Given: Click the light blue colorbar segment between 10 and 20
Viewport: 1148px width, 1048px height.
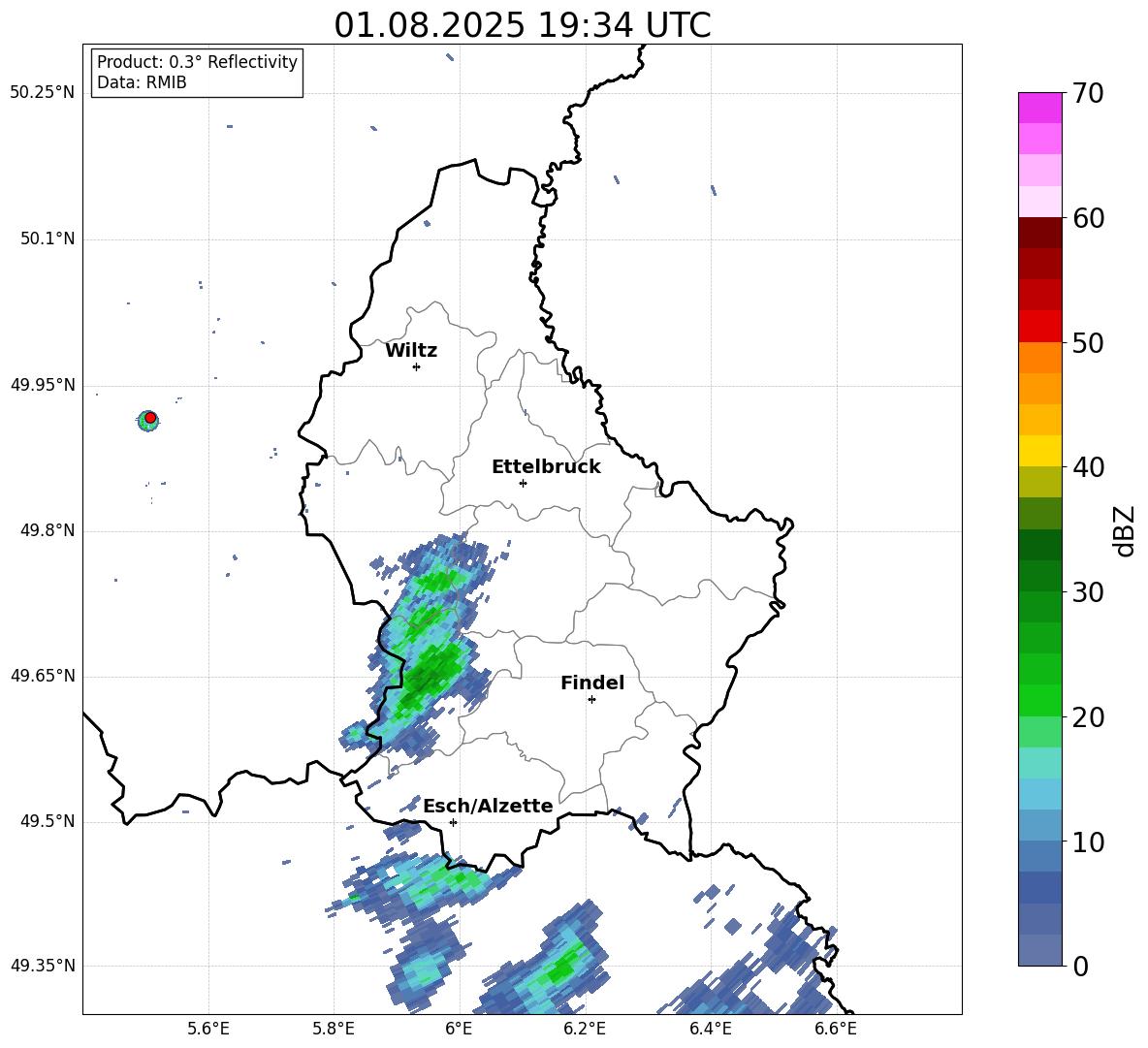Looking at the screenshot, I should 1040,794.
